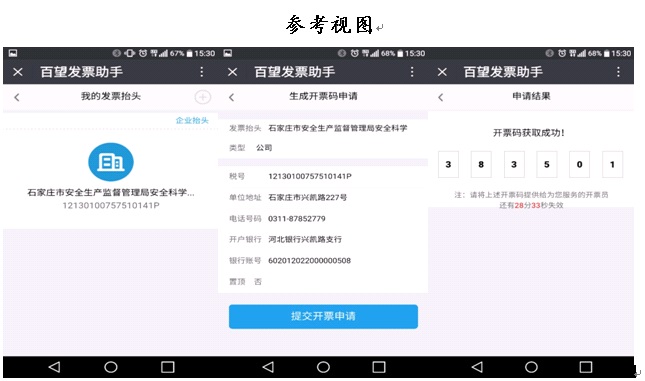The width and height of the screenshot is (645, 381).
Task: Open the blue company building icon
Action: 111,162
